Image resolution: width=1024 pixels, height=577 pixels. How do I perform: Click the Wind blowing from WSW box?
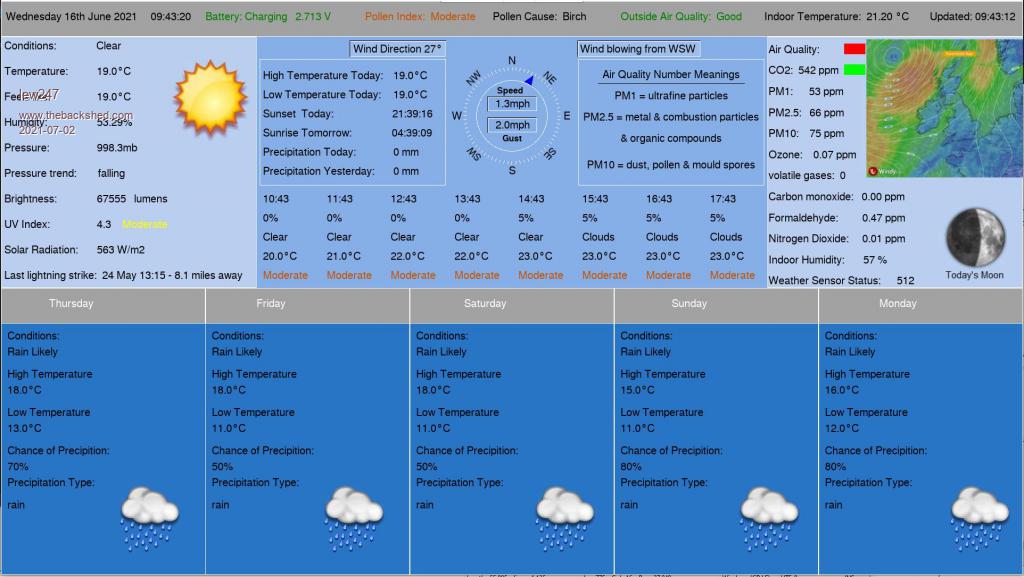coord(639,49)
